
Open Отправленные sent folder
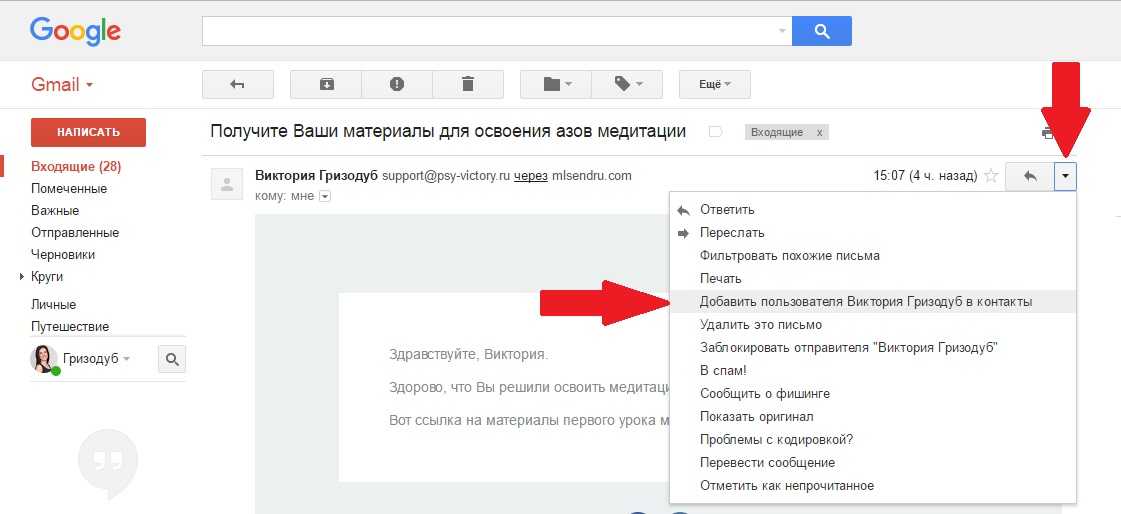pos(75,232)
